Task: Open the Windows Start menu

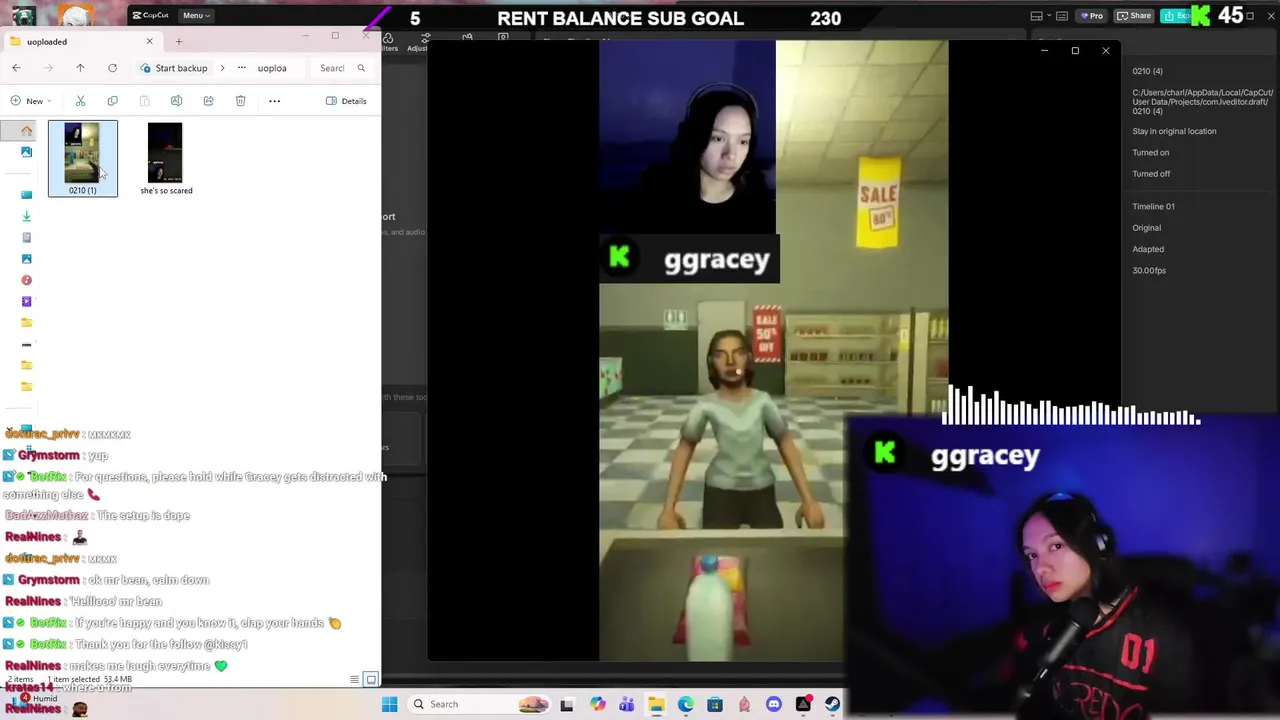Action: pyautogui.click(x=390, y=704)
